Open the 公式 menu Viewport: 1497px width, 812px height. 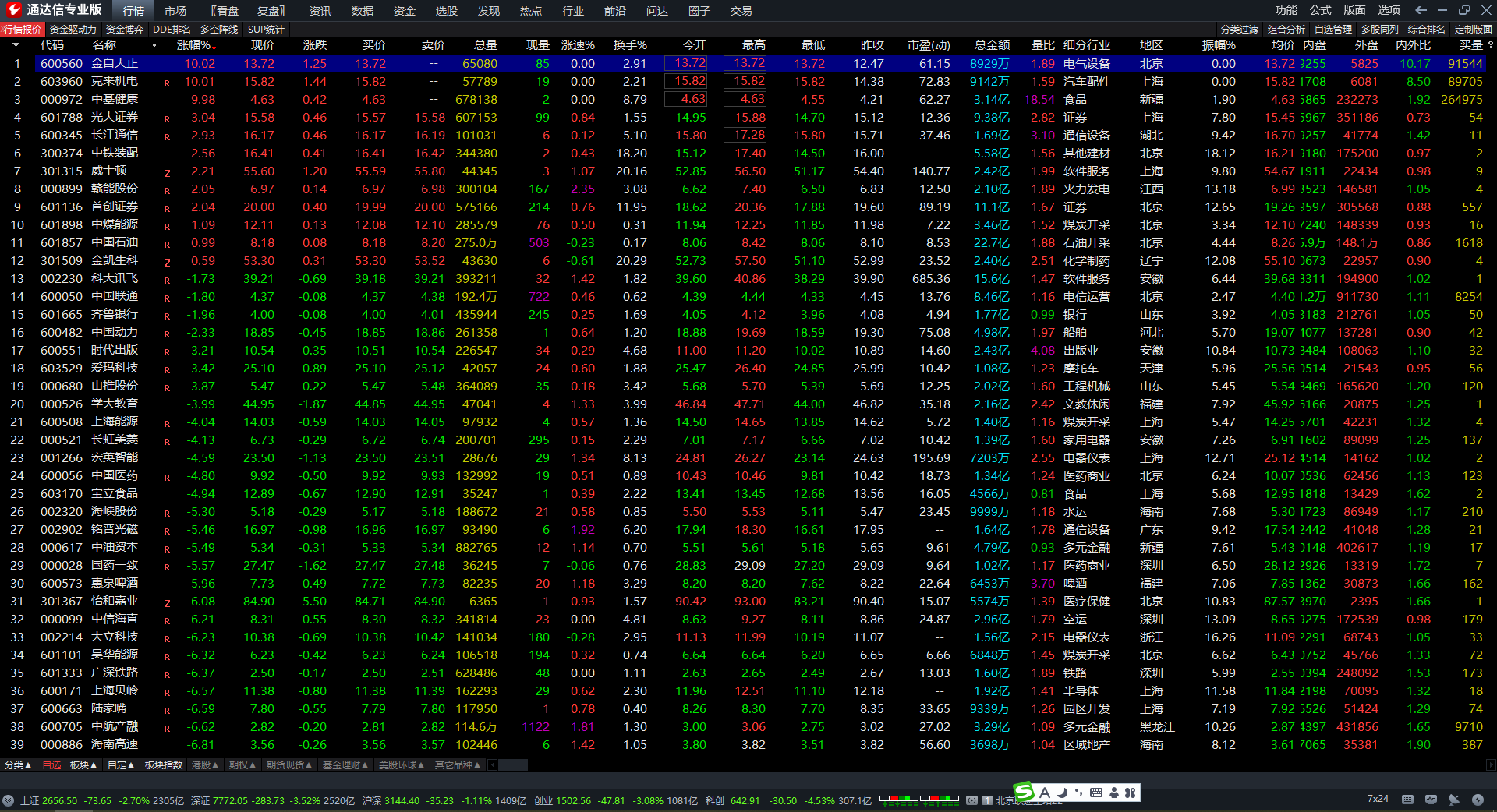[x=1321, y=10]
